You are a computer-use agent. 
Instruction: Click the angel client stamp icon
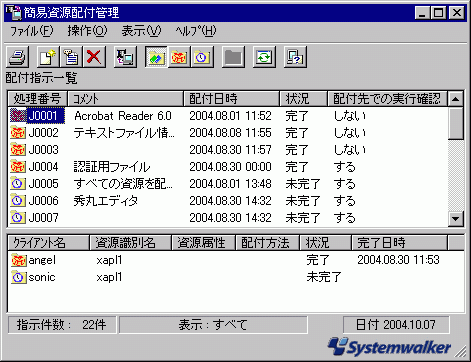[x=18, y=260]
